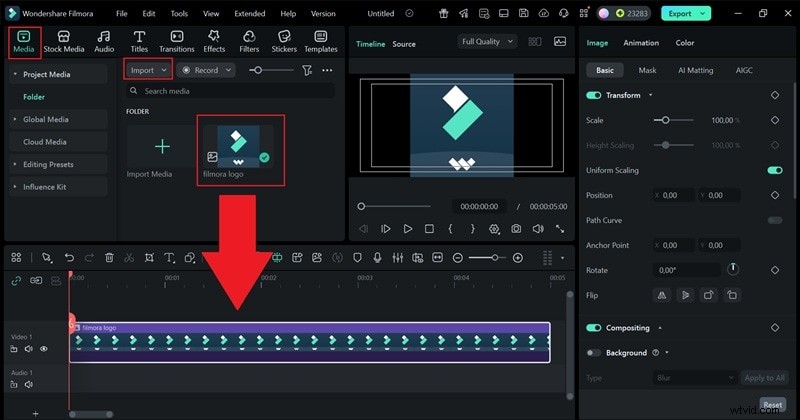Click the text tool icon
The height and width of the screenshot is (420, 800).
pyautogui.click(x=169, y=258)
